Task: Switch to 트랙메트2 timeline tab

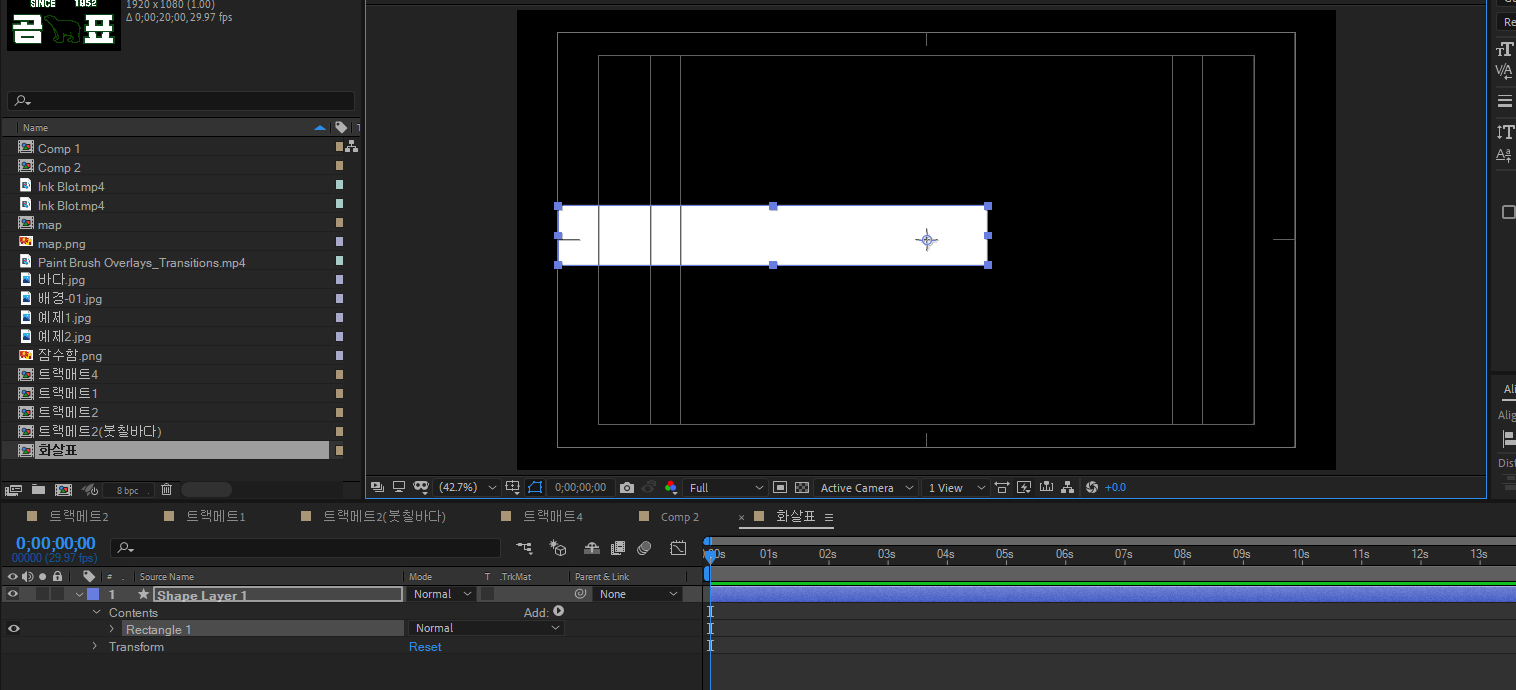Action: [x=78, y=516]
